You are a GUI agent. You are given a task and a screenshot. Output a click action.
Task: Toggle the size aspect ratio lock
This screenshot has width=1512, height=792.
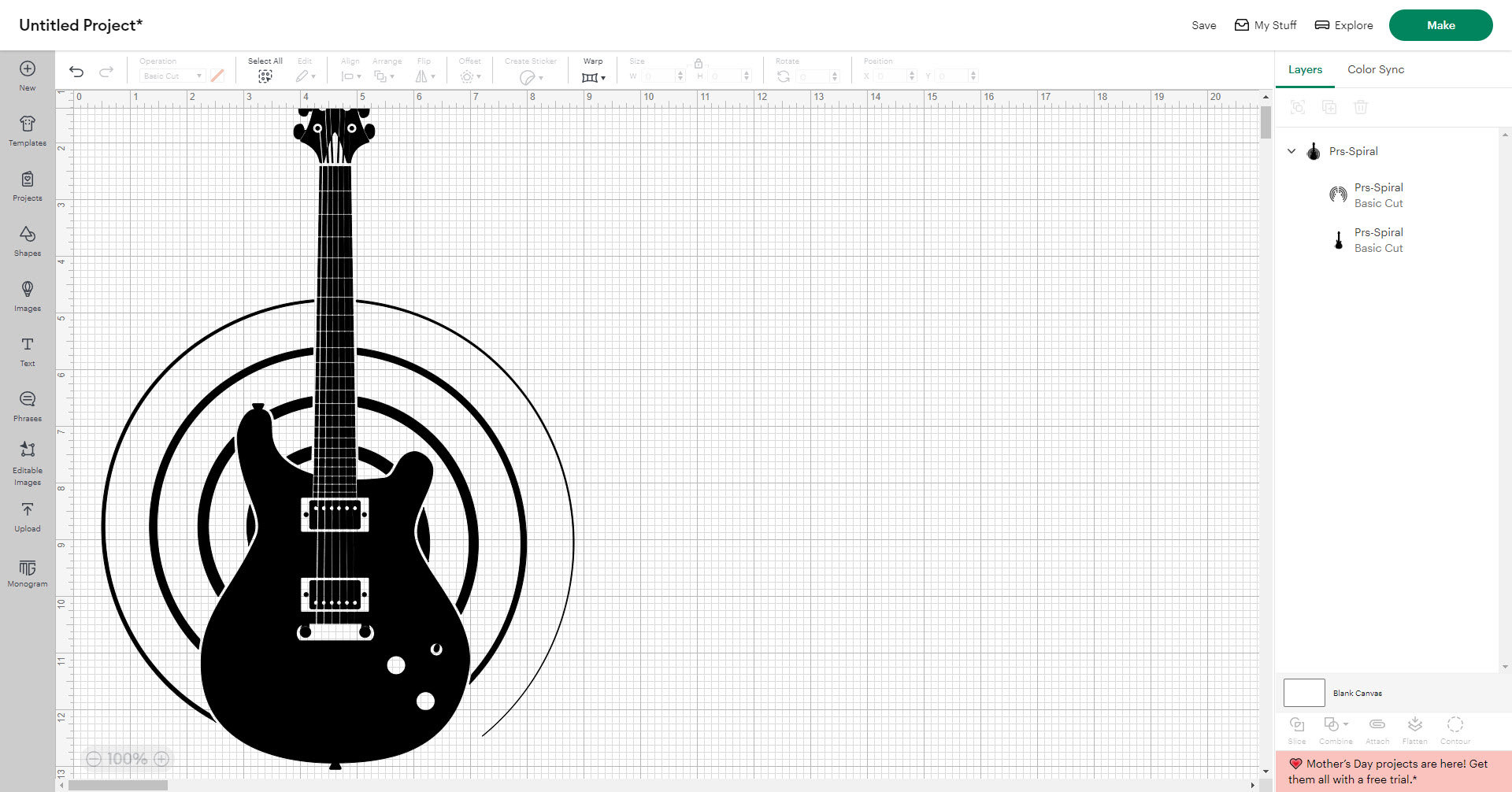click(x=698, y=63)
